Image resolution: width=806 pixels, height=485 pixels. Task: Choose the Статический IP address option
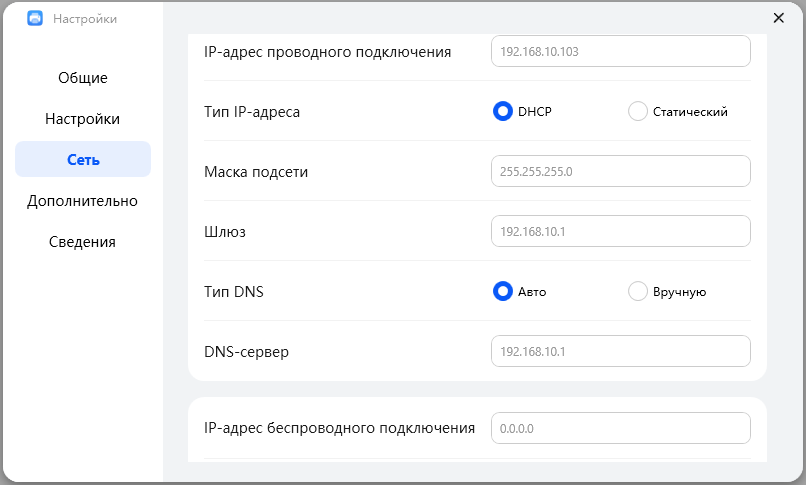(638, 111)
